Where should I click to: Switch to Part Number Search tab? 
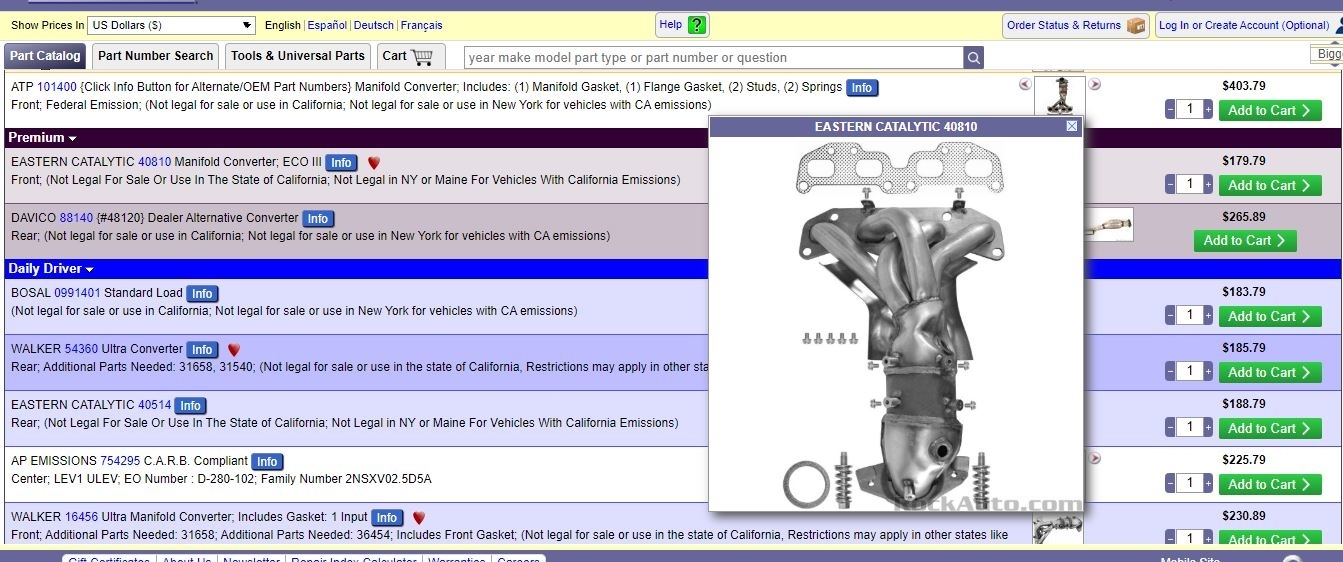pyautogui.click(x=156, y=56)
